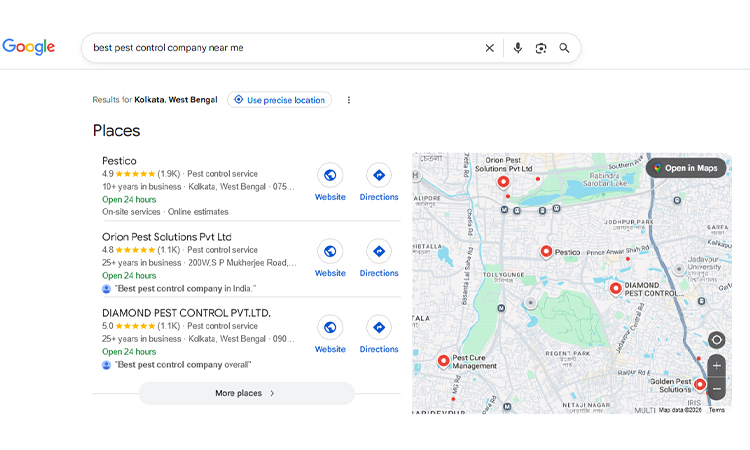Click inside the Google search box
The image size is (750, 450).
coord(280,48)
